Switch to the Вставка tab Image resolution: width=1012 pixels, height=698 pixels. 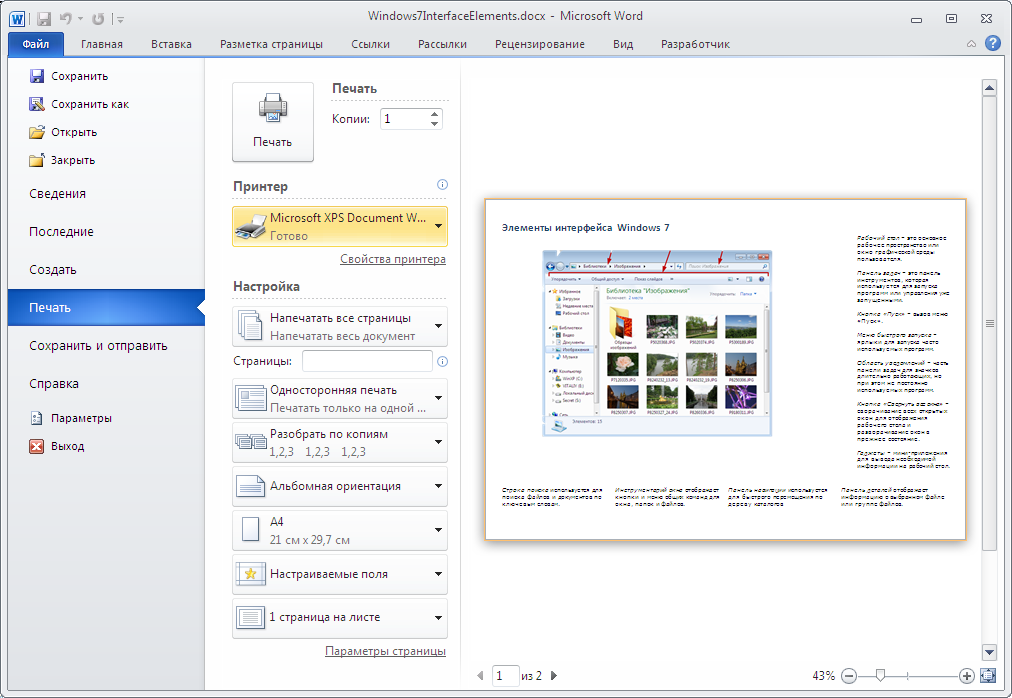coord(171,44)
